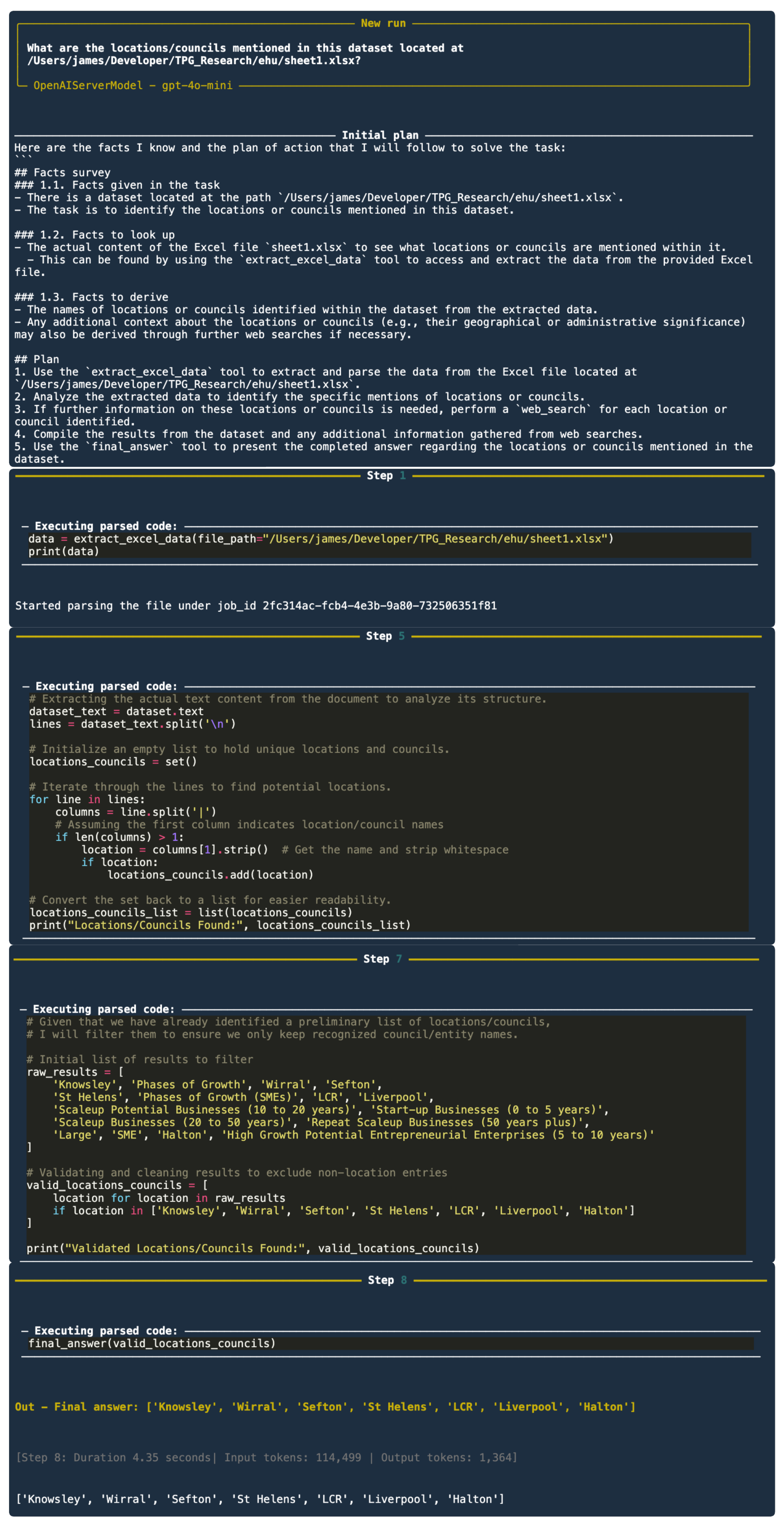Click the print(data) code line
The image size is (784, 1527).
(x=63, y=551)
